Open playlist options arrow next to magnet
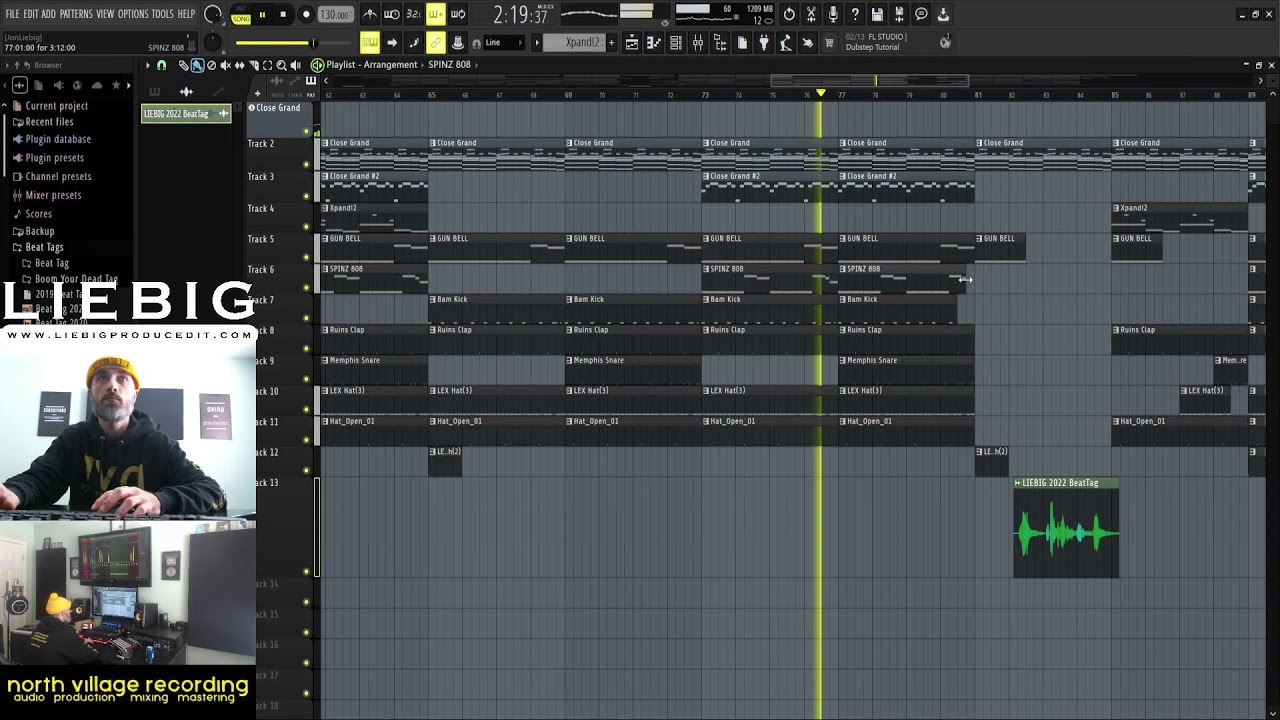 click(148, 65)
